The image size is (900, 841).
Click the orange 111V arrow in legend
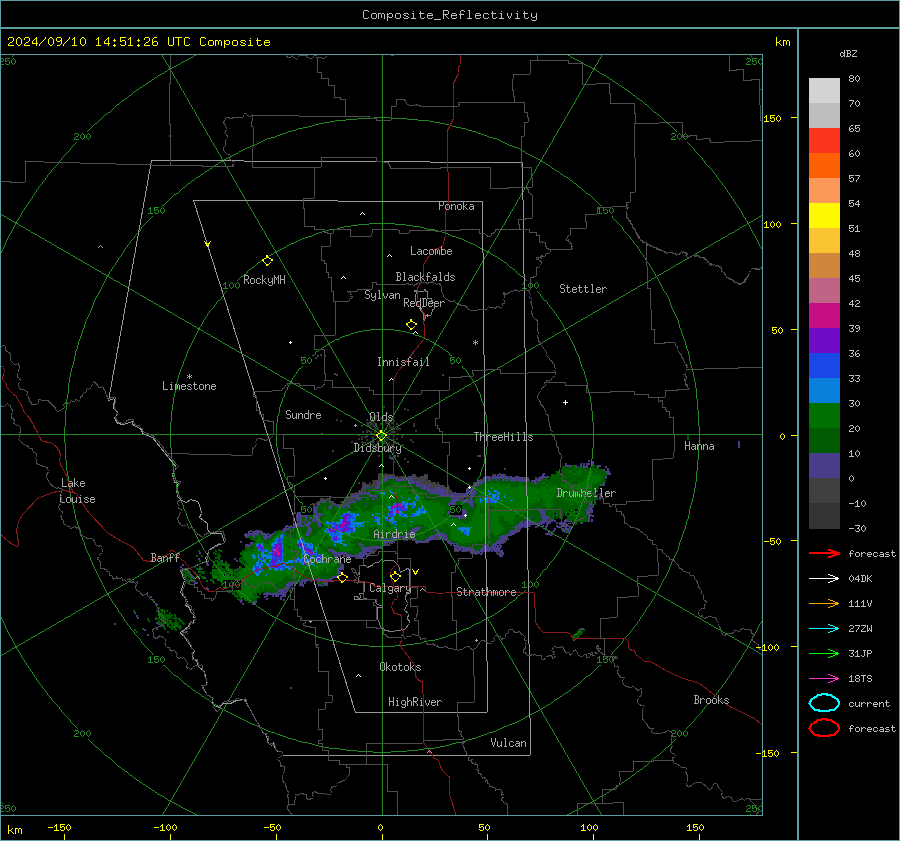(824, 603)
